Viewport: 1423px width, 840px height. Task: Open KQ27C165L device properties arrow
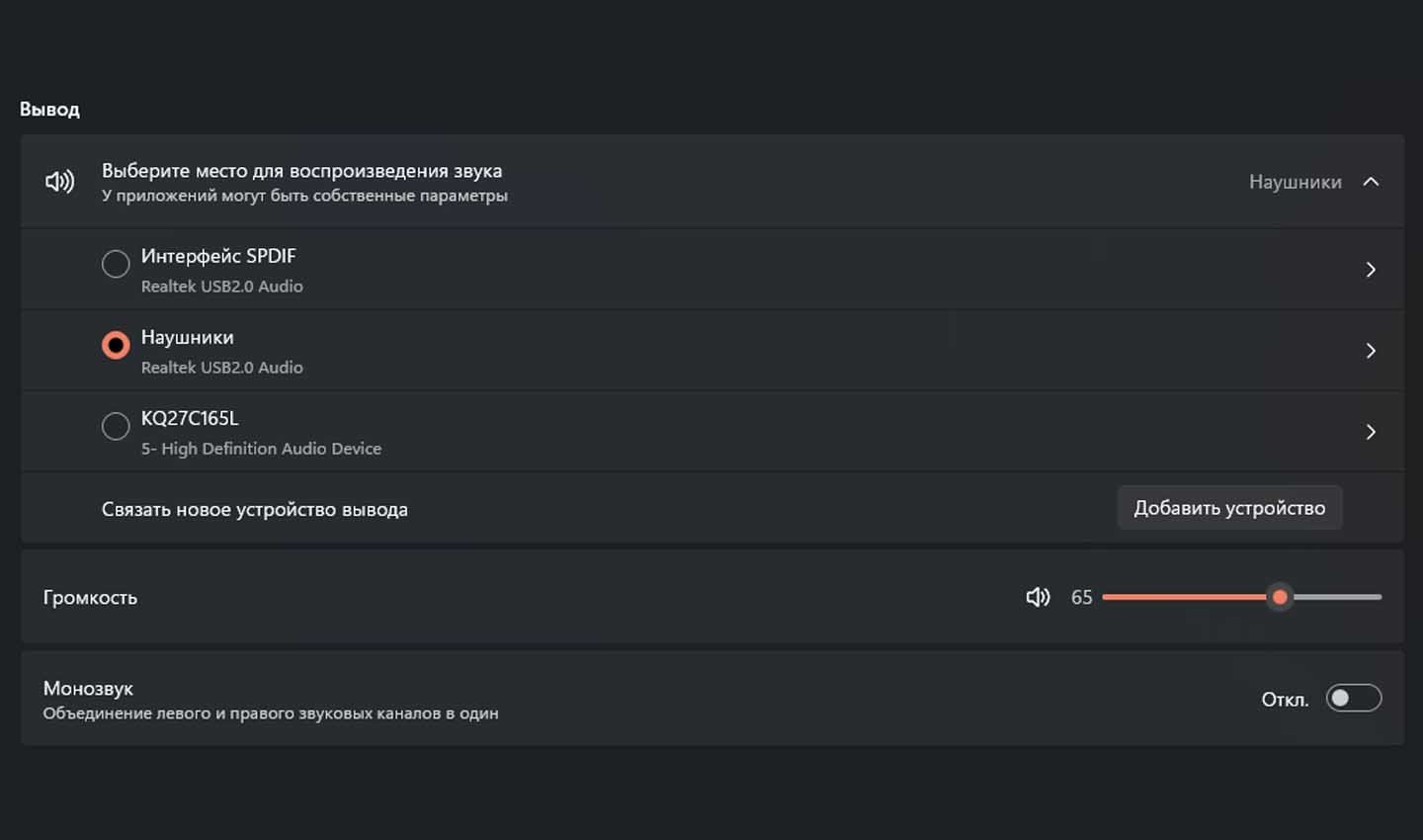point(1371,432)
